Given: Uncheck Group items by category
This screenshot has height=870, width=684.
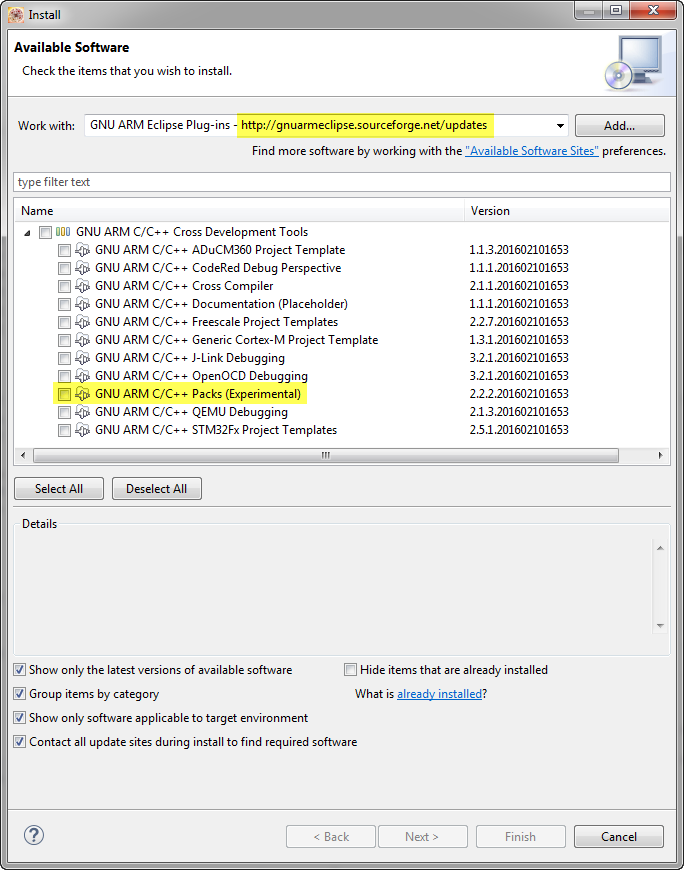Looking at the screenshot, I should point(21,694).
